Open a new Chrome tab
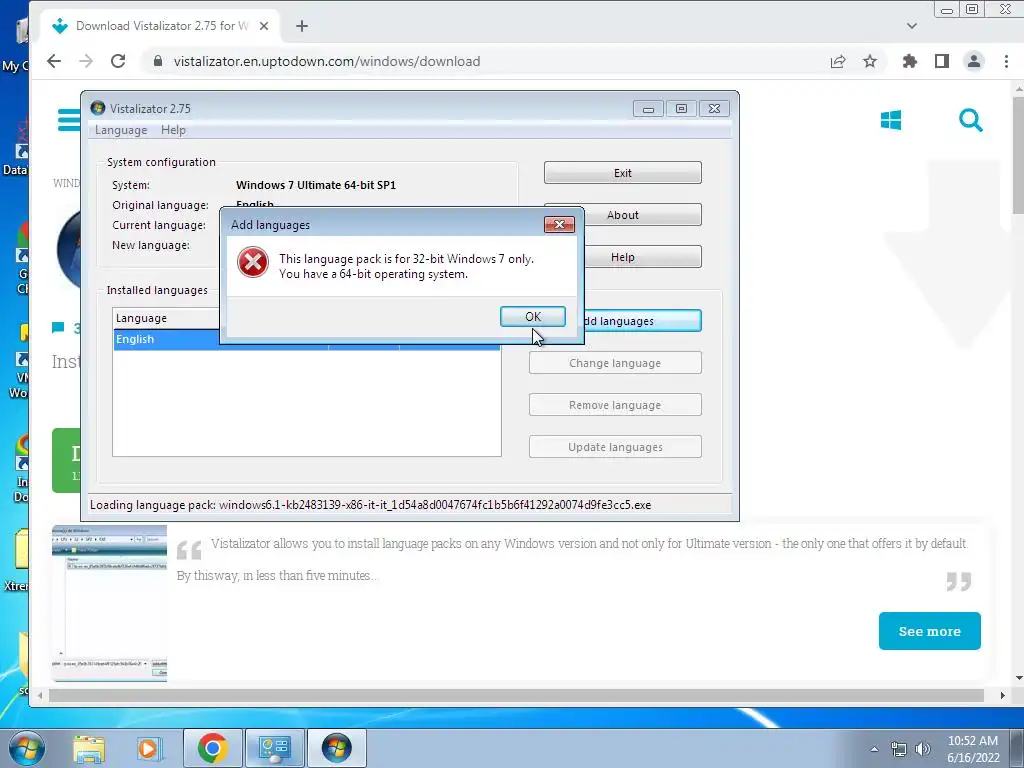The width and height of the screenshot is (1024, 768). [302, 26]
